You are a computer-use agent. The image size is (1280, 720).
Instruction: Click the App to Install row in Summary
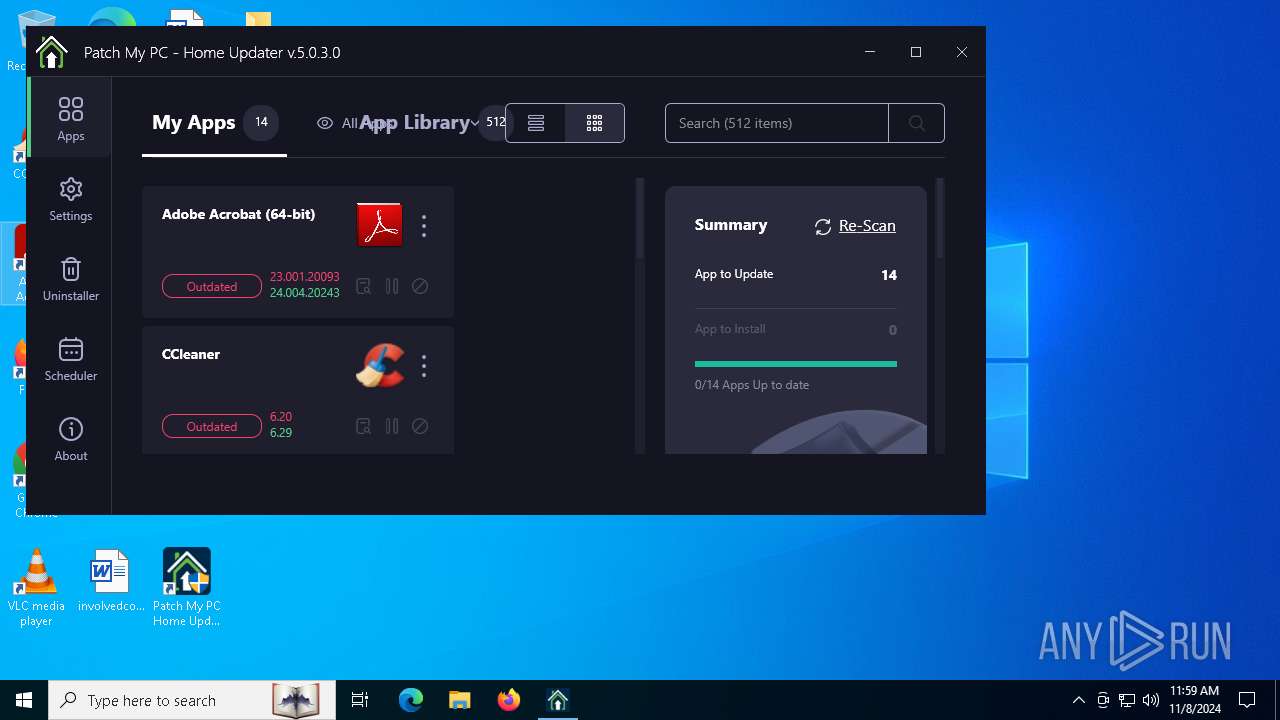[x=796, y=329]
